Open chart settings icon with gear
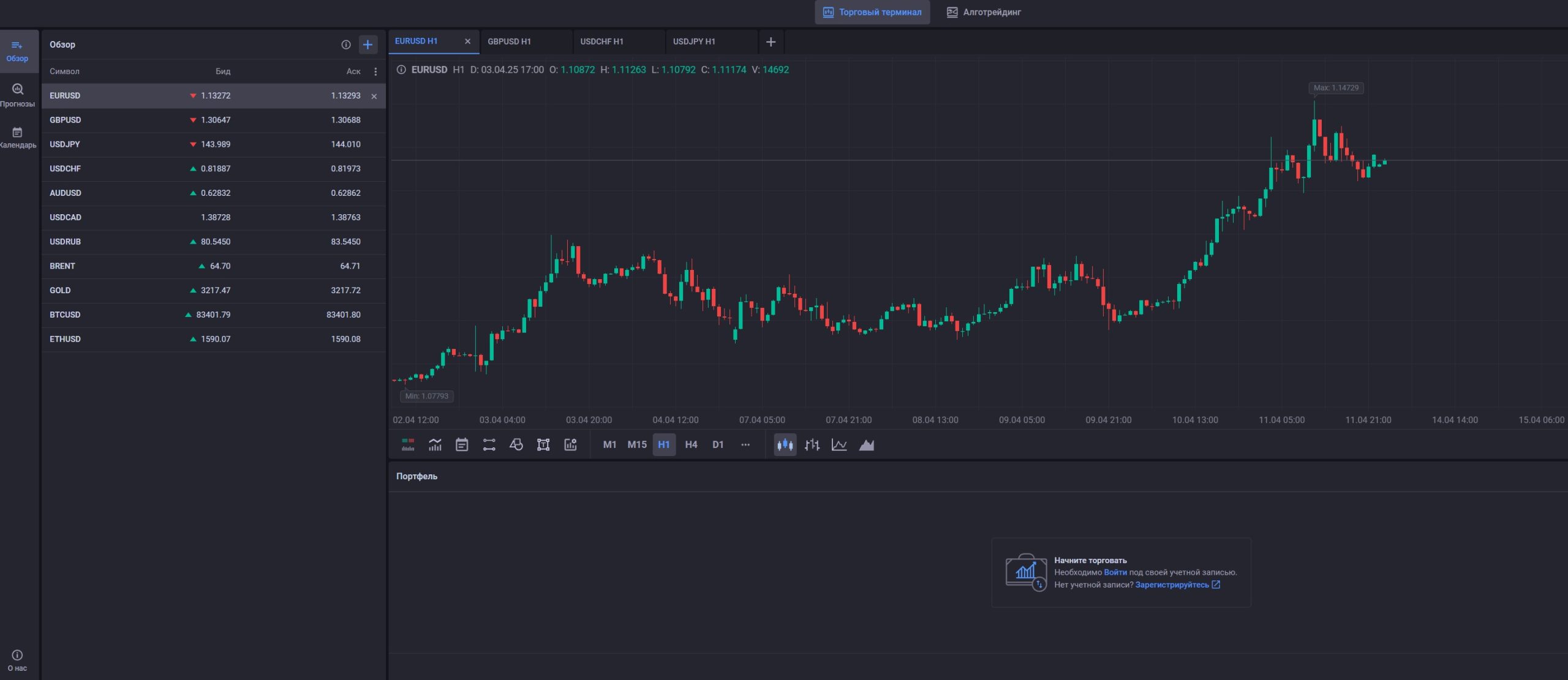 click(x=570, y=445)
